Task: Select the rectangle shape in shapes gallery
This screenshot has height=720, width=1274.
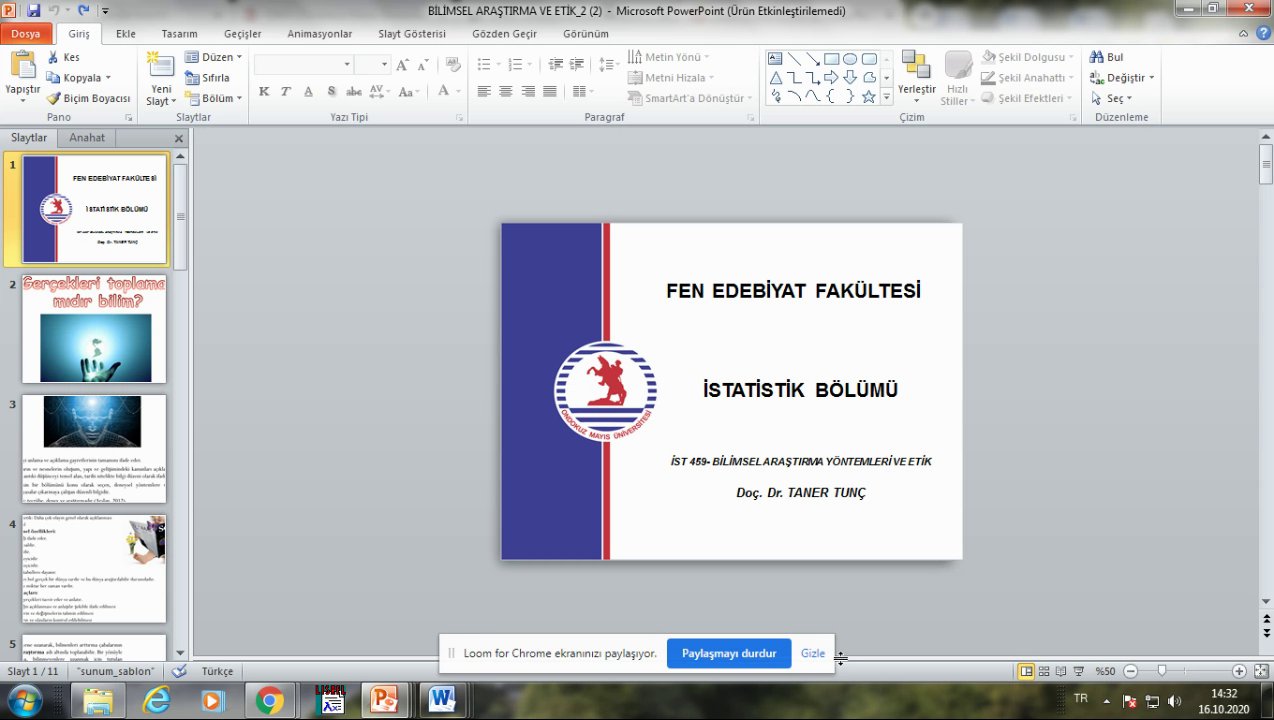Action: (831, 59)
